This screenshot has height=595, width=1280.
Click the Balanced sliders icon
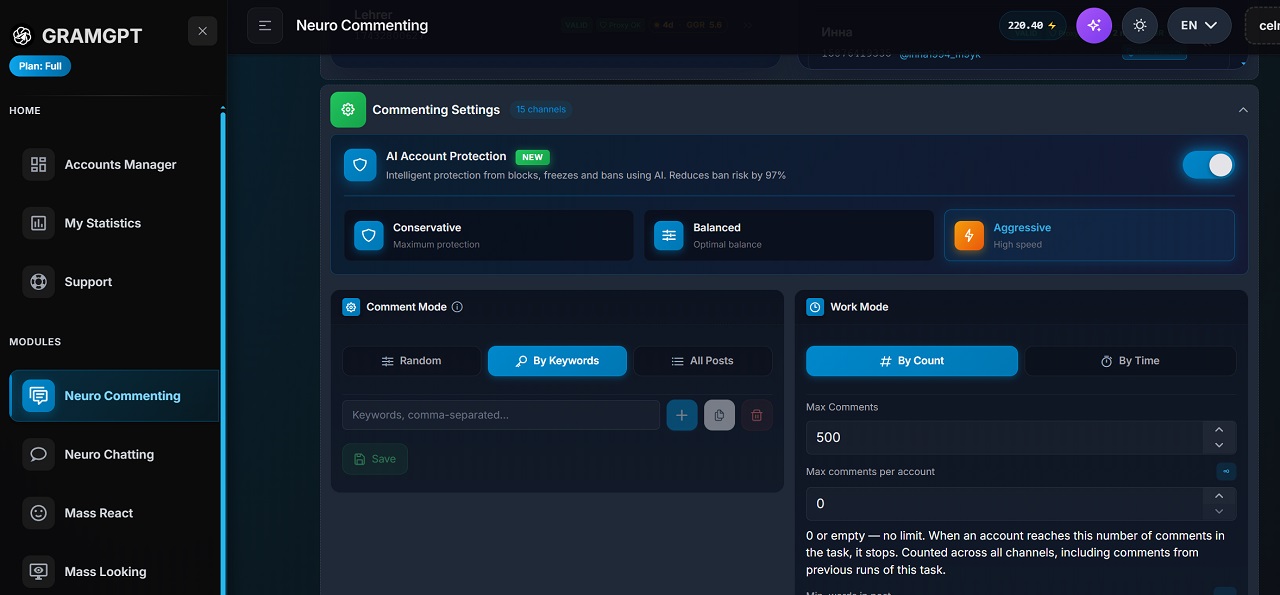669,235
